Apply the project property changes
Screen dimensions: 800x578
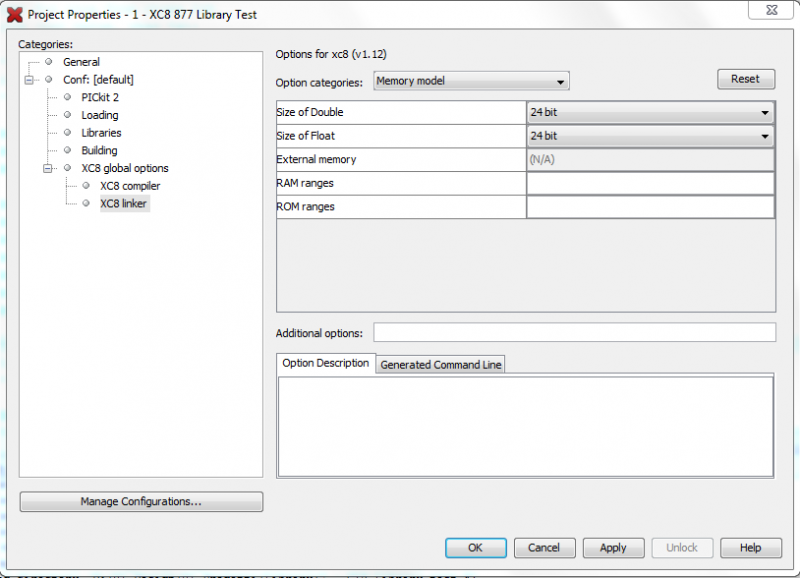click(613, 548)
